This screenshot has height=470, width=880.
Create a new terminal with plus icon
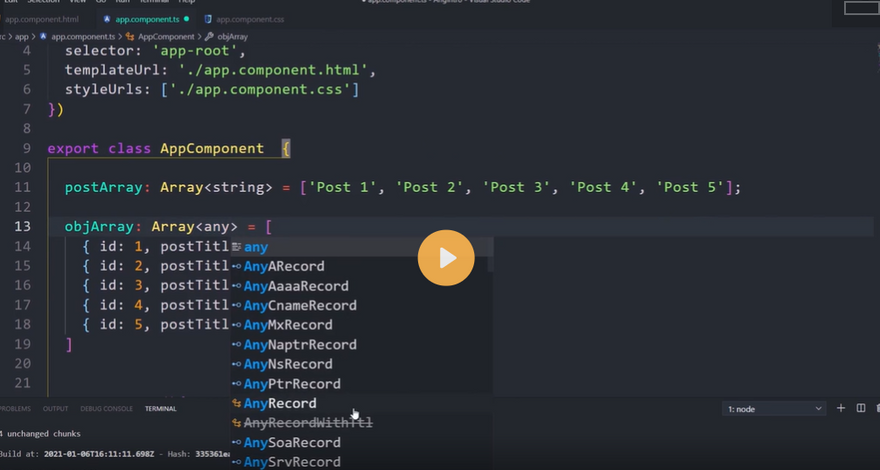tap(841, 408)
